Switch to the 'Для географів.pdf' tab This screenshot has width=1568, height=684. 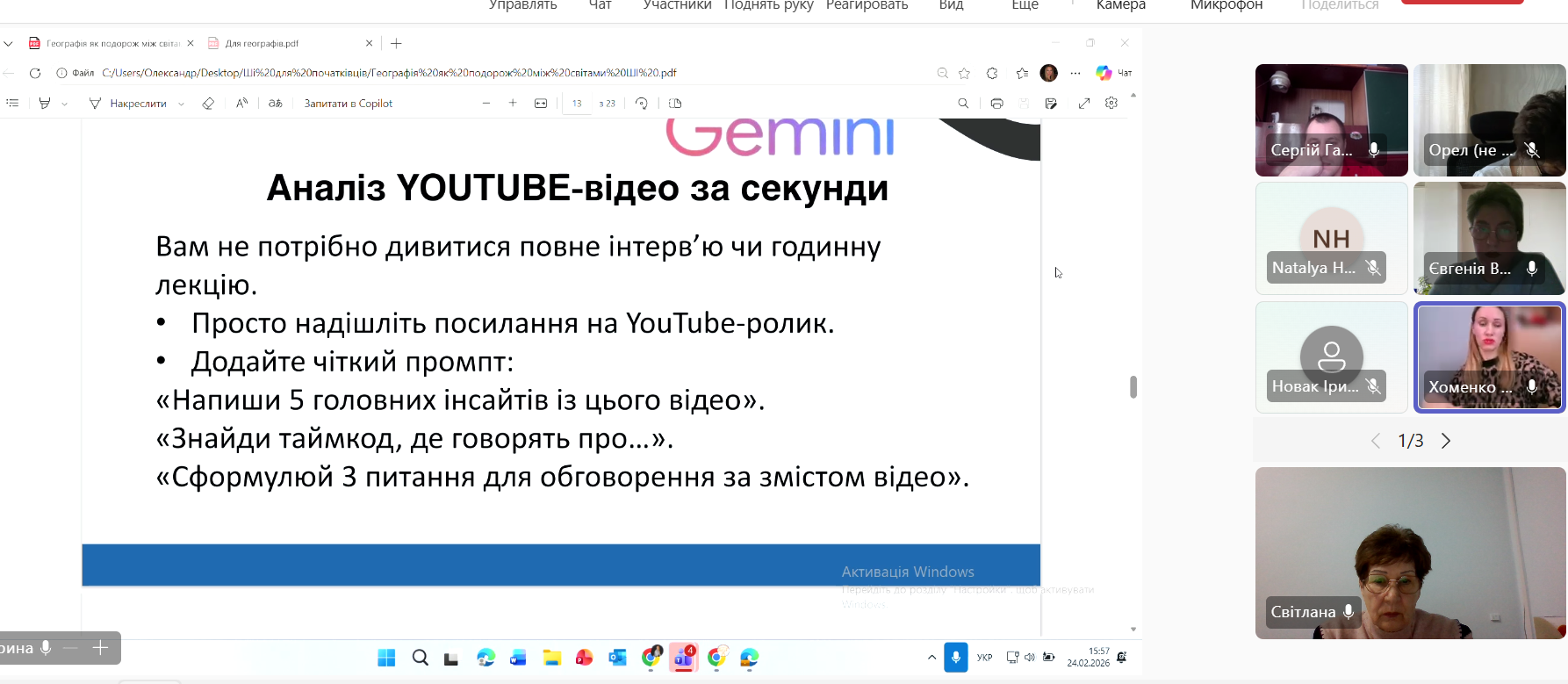262,43
